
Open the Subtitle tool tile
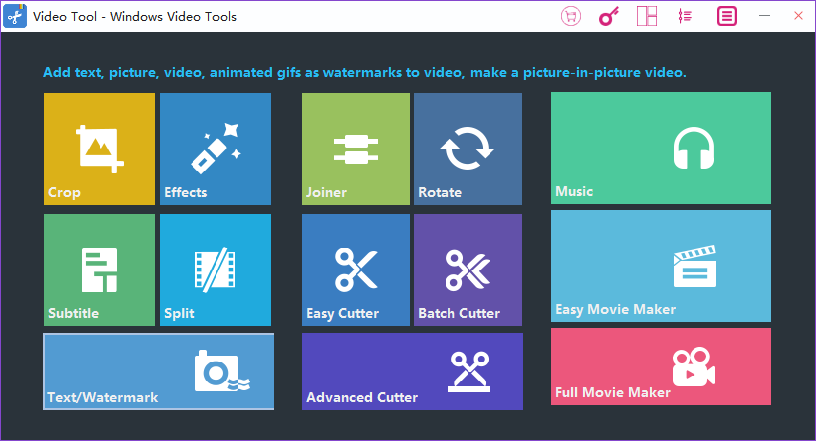pos(99,269)
